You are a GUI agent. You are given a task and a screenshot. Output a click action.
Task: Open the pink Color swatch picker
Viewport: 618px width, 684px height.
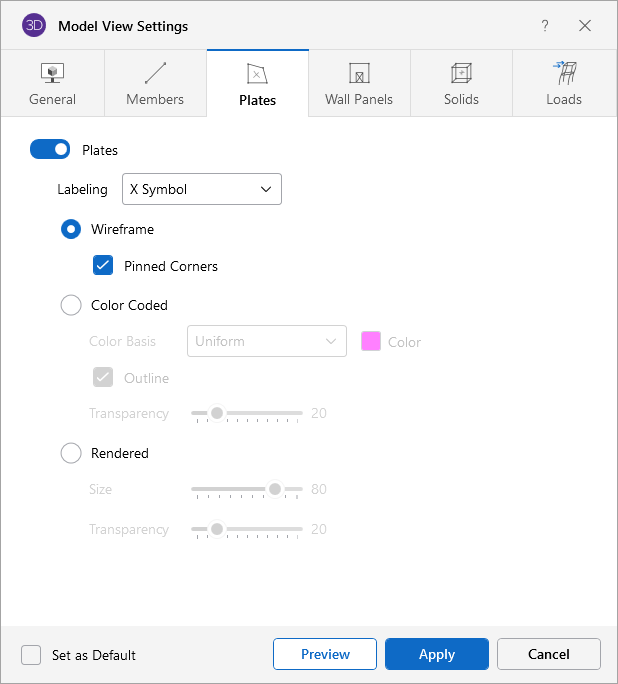coord(371,341)
